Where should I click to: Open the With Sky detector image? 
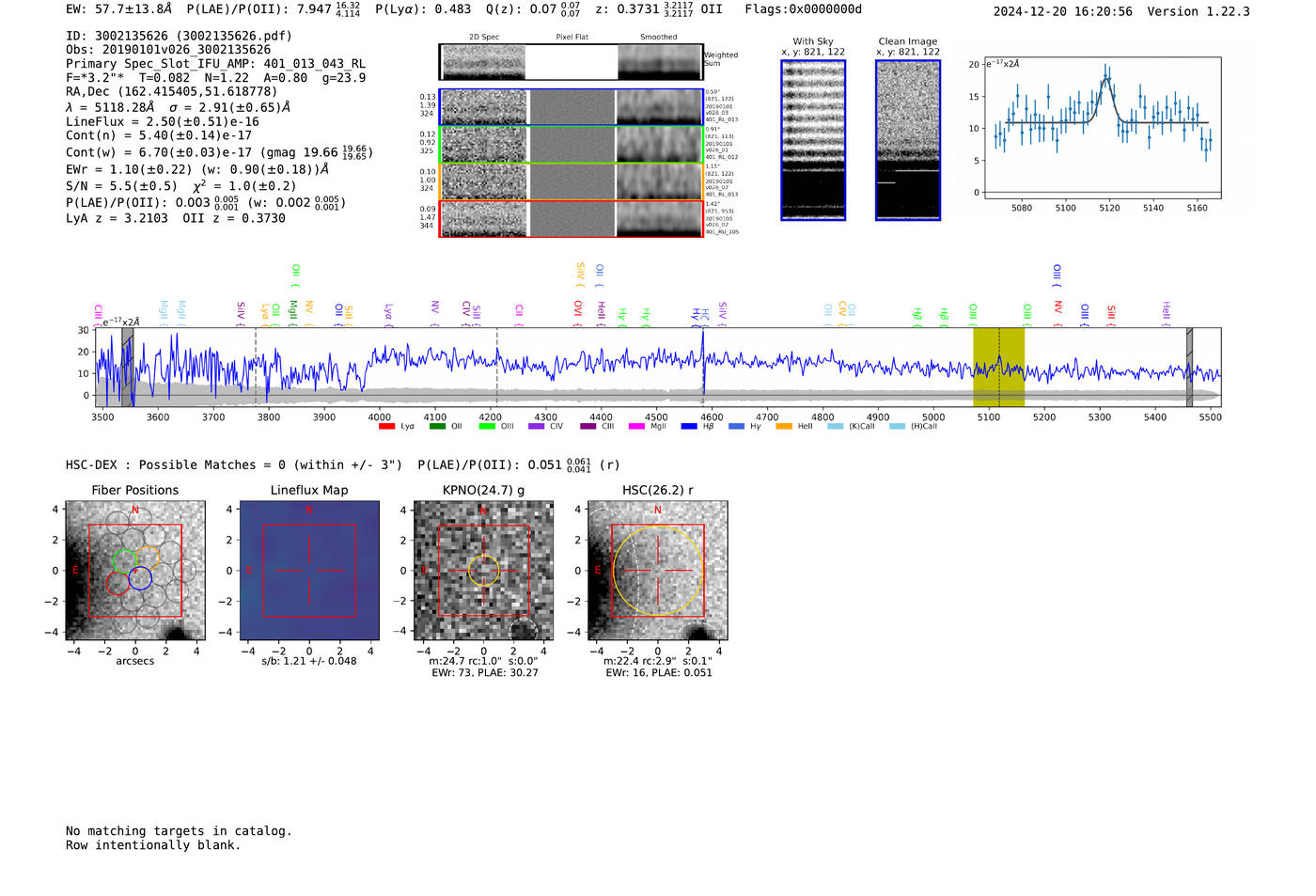click(x=813, y=140)
